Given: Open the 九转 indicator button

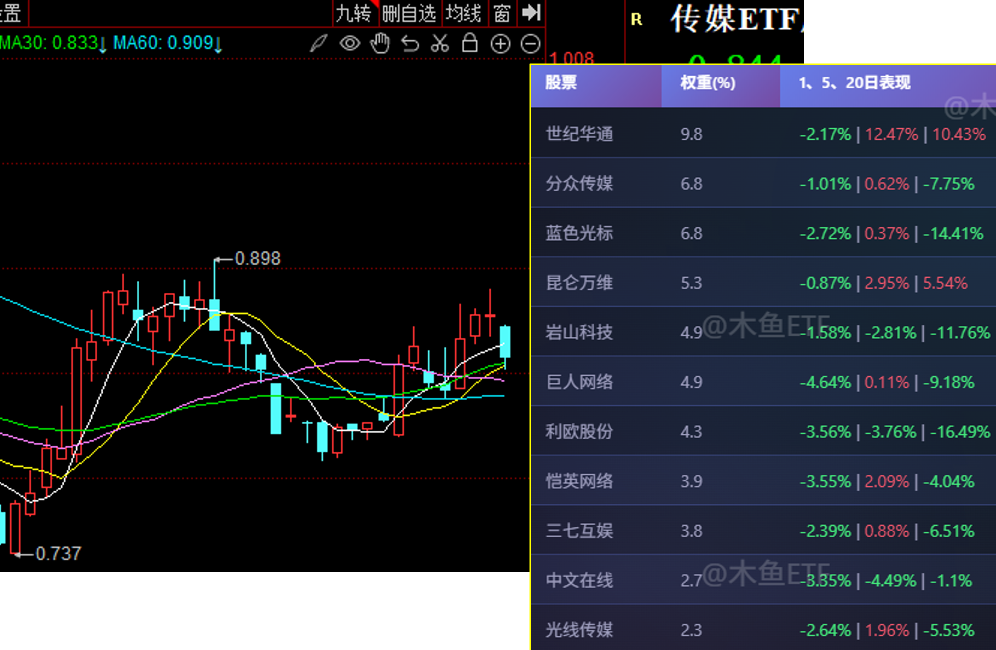Looking at the screenshot, I should click(354, 13).
